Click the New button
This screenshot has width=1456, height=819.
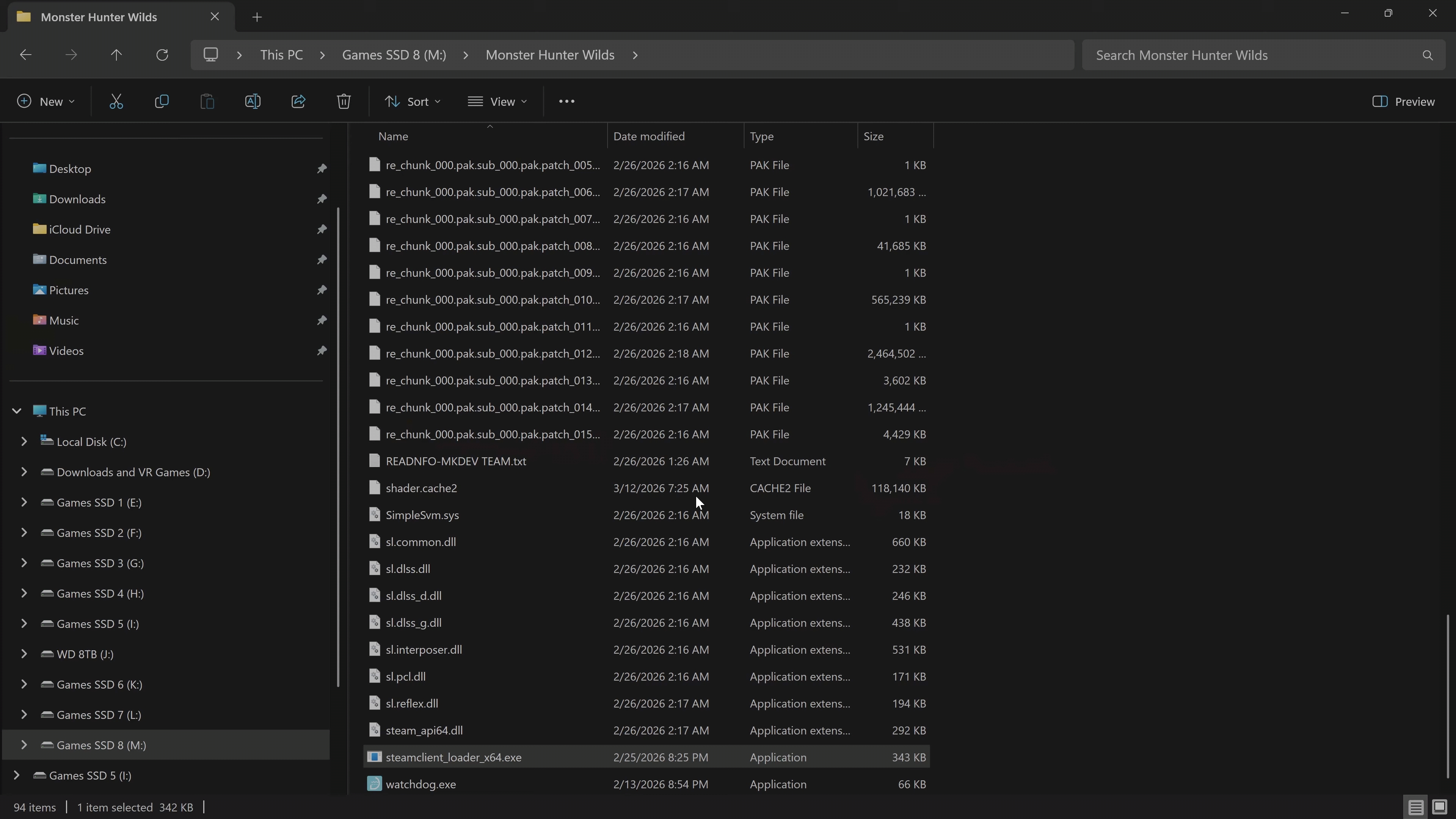45,102
